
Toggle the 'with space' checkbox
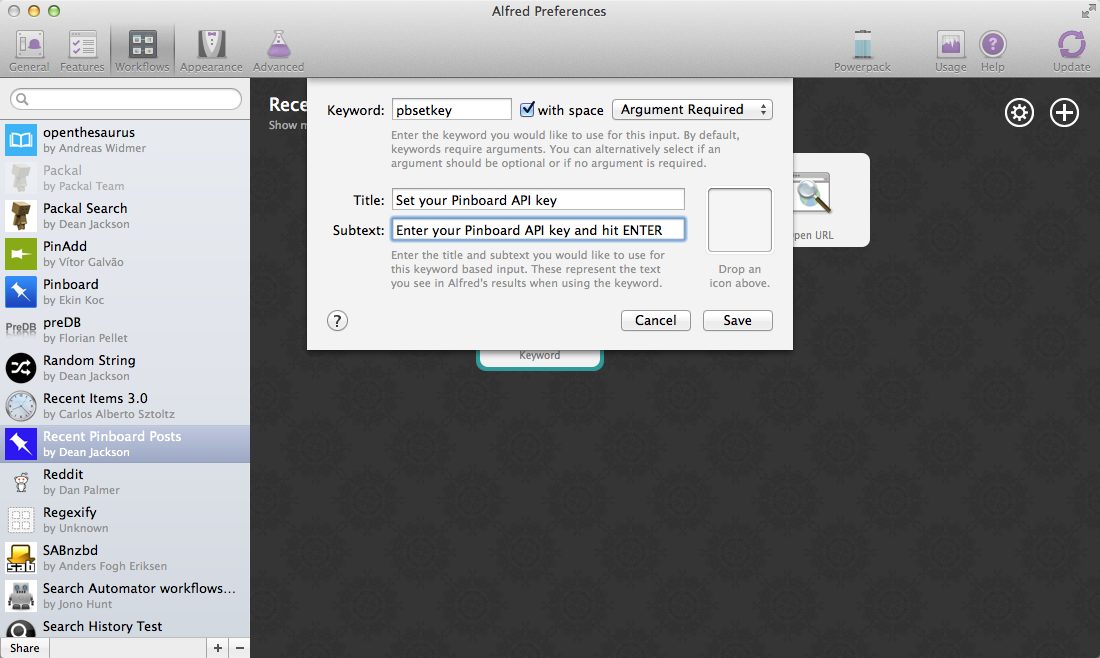[x=527, y=109]
